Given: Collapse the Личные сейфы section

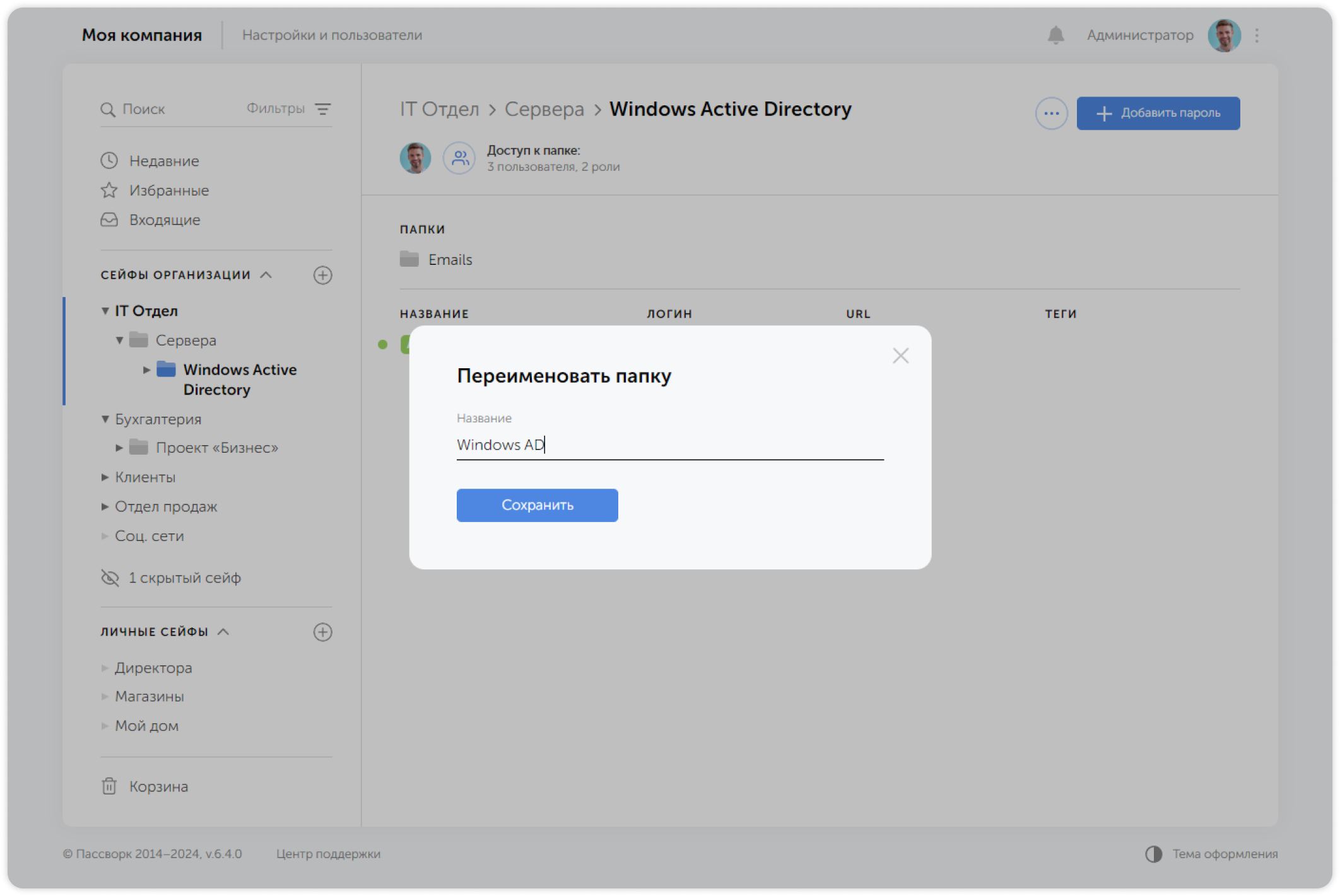Looking at the screenshot, I should point(223,632).
